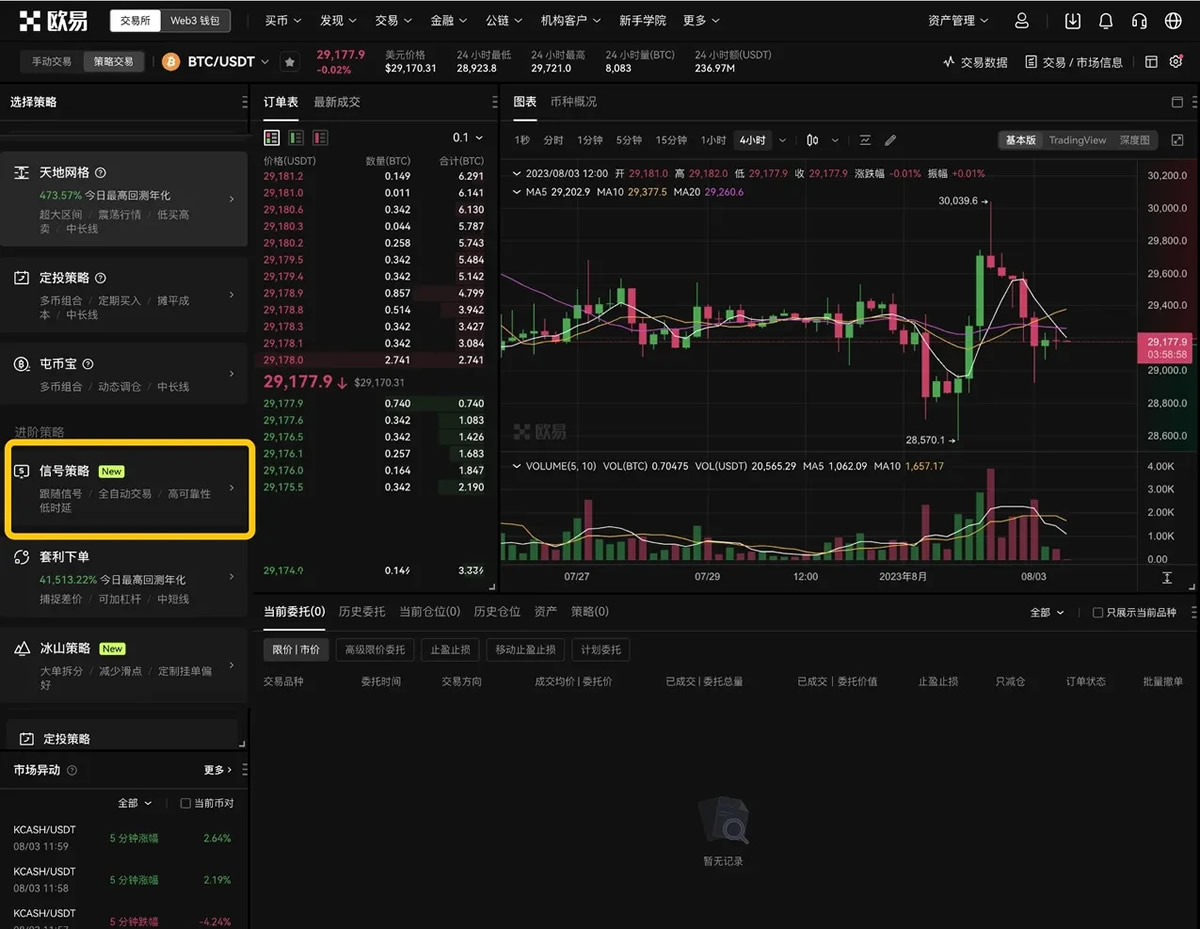The height and width of the screenshot is (929, 1200).
Task: Switch to 币种概况 tab
Action: click(x=574, y=102)
